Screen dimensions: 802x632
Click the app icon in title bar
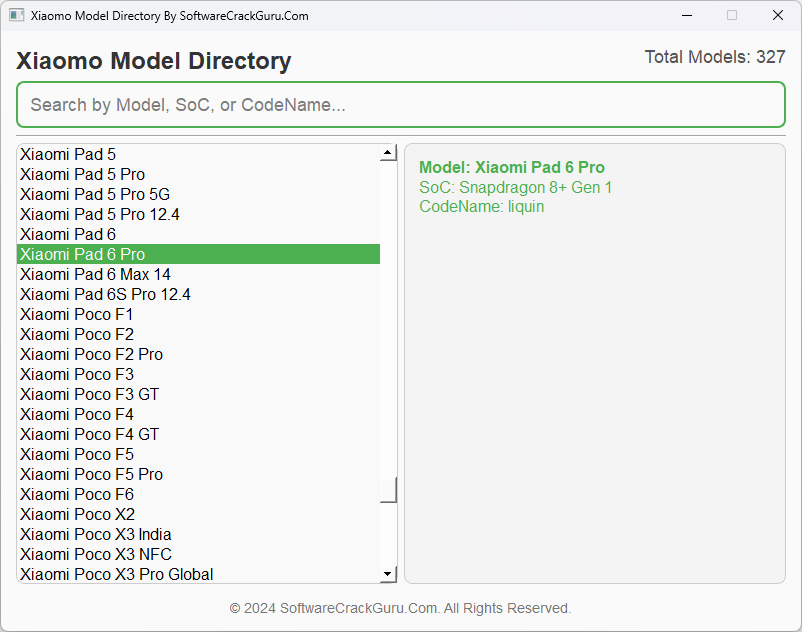17,16
